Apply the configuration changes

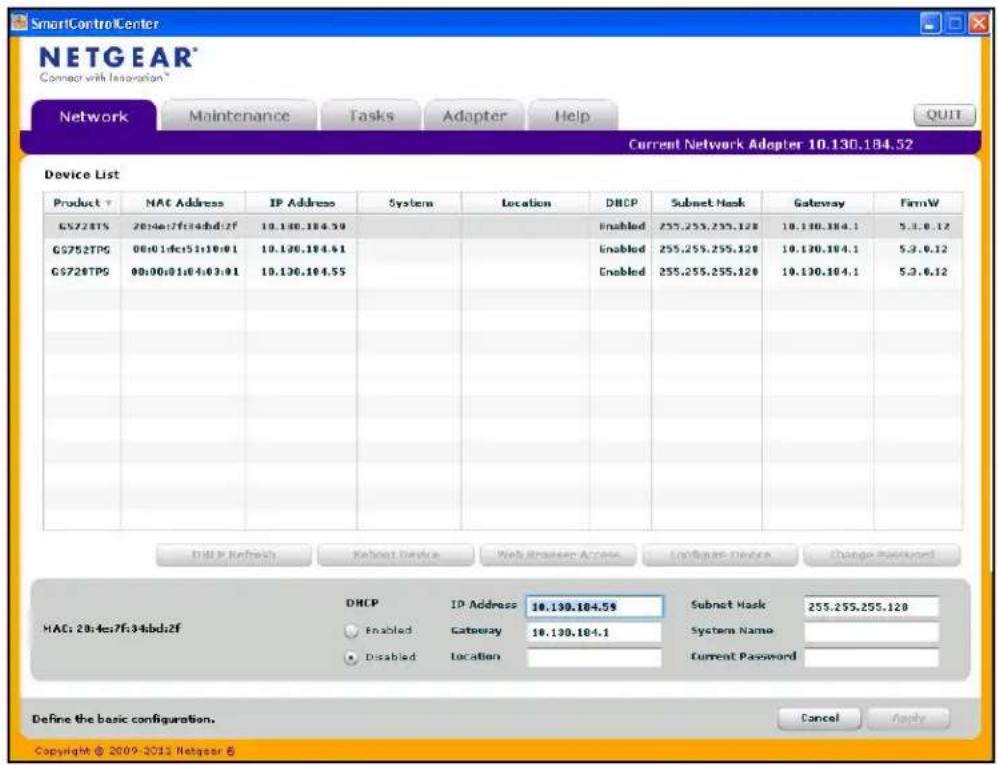click(908, 719)
